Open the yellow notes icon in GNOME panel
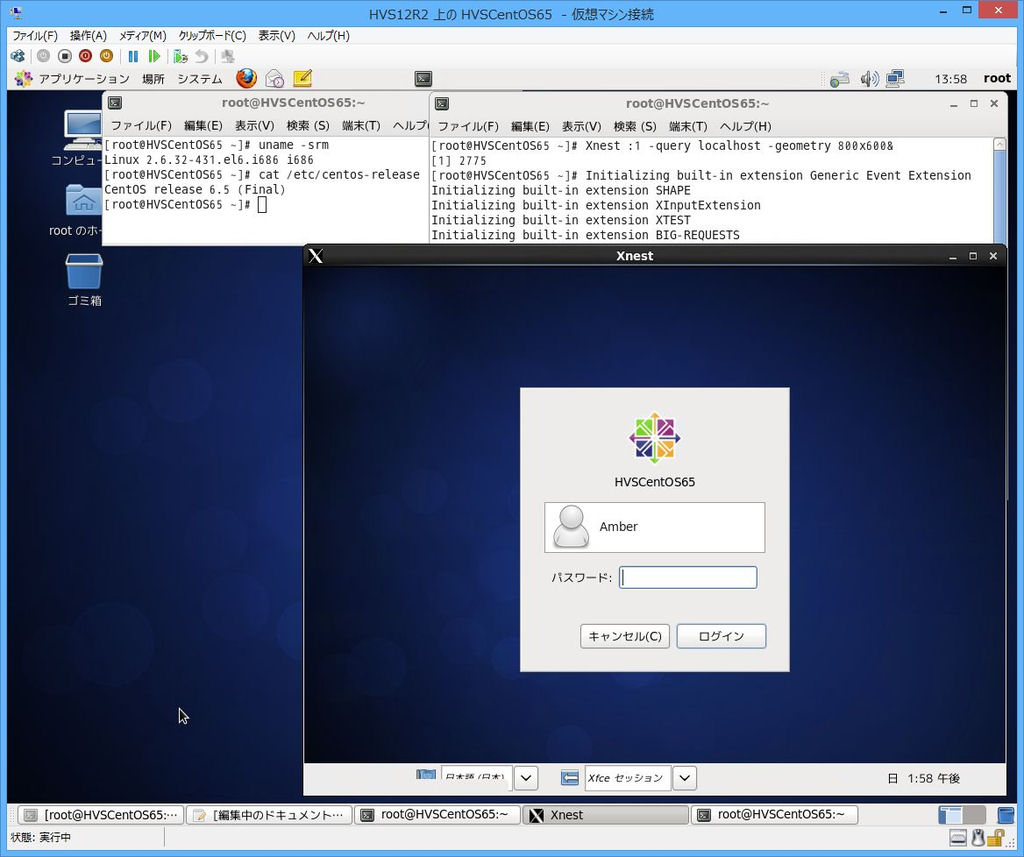 click(302, 78)
